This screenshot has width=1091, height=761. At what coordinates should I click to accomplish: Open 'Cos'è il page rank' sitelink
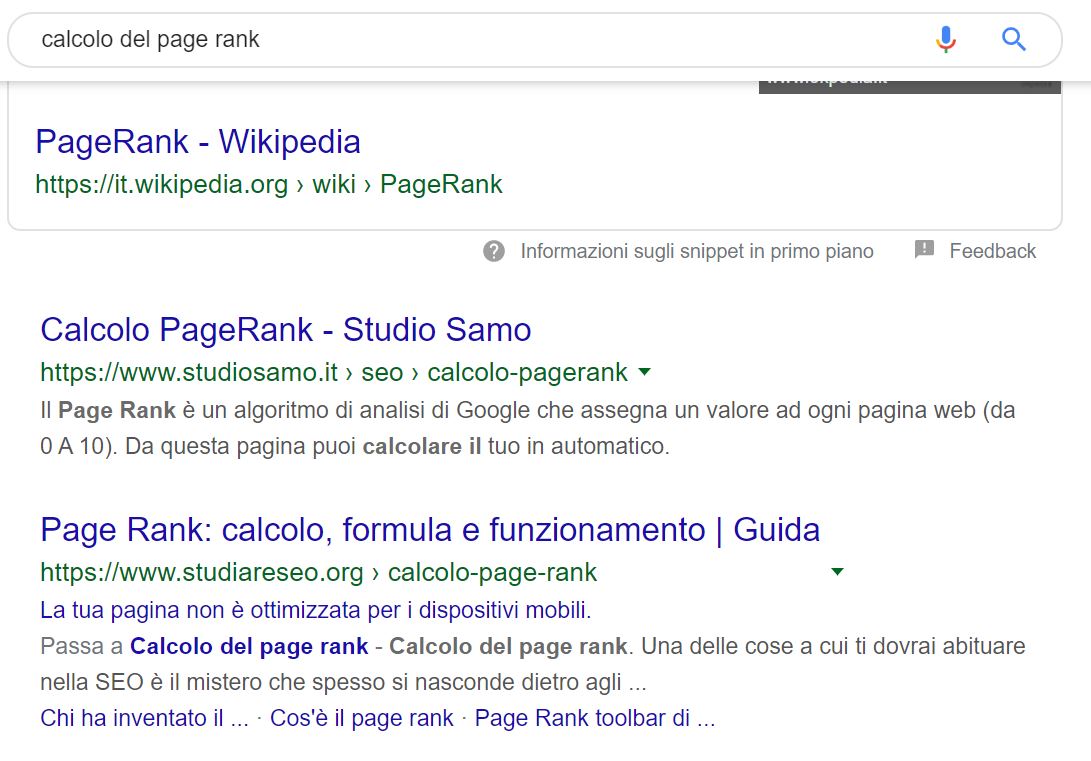362,718
